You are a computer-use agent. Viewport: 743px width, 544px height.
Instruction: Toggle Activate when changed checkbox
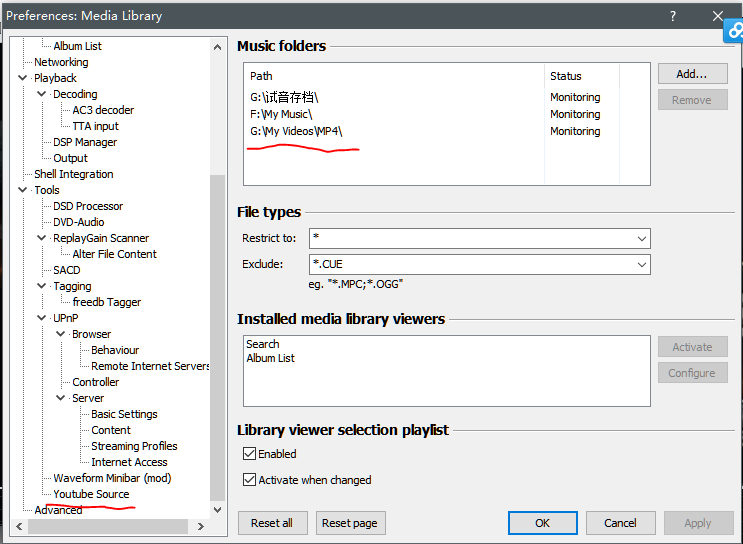coord(250,480)
